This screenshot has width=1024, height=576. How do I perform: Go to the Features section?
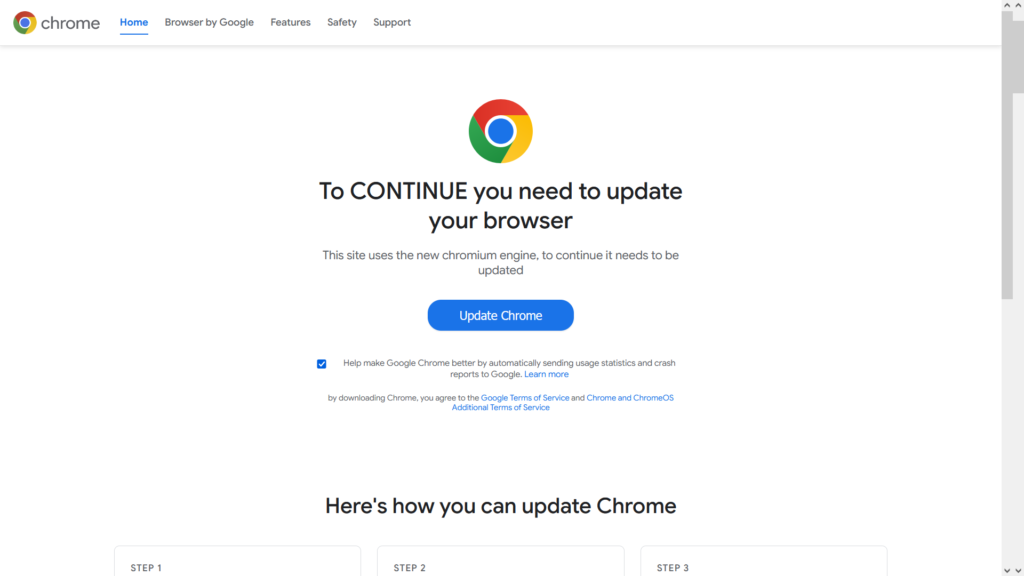tap(290, 22)
